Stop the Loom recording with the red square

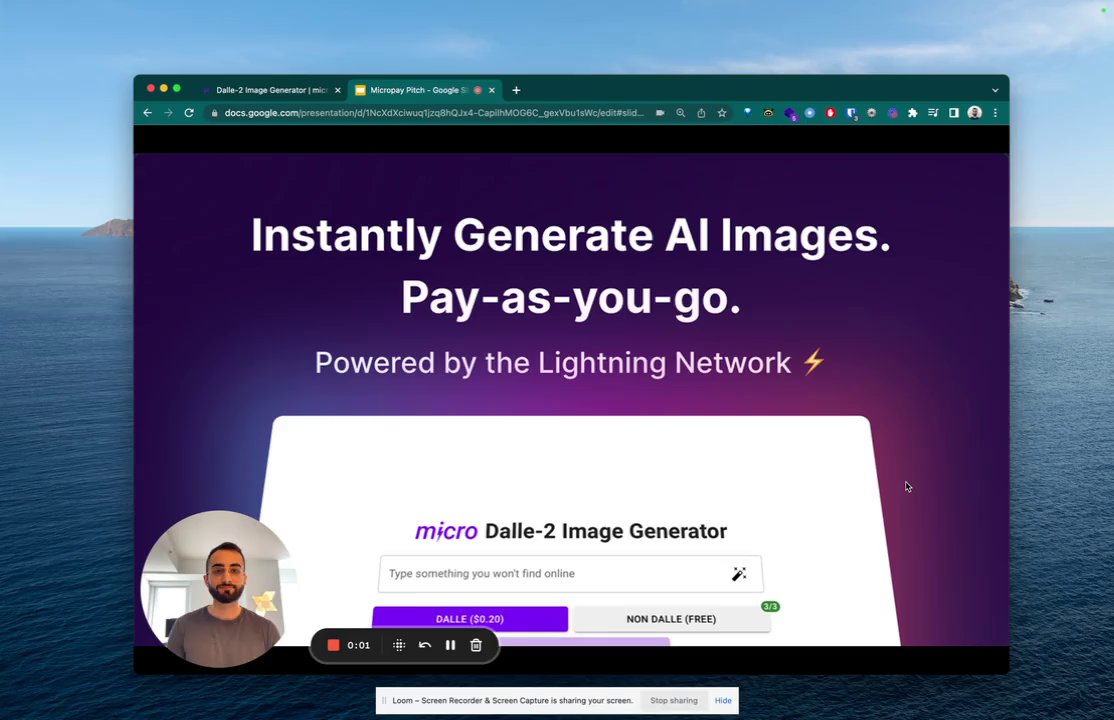click(333, 645)
